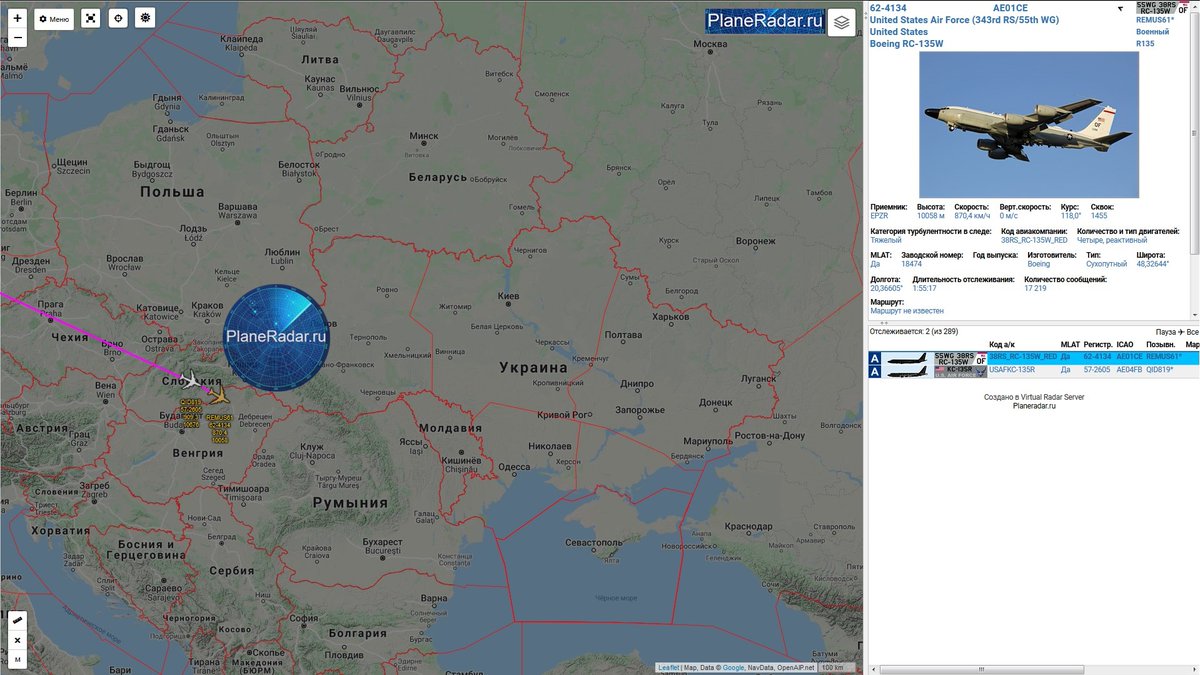Click the heading value 118,0°
The width and height of the screenshot is (1200, 675).
point(1070,216)
